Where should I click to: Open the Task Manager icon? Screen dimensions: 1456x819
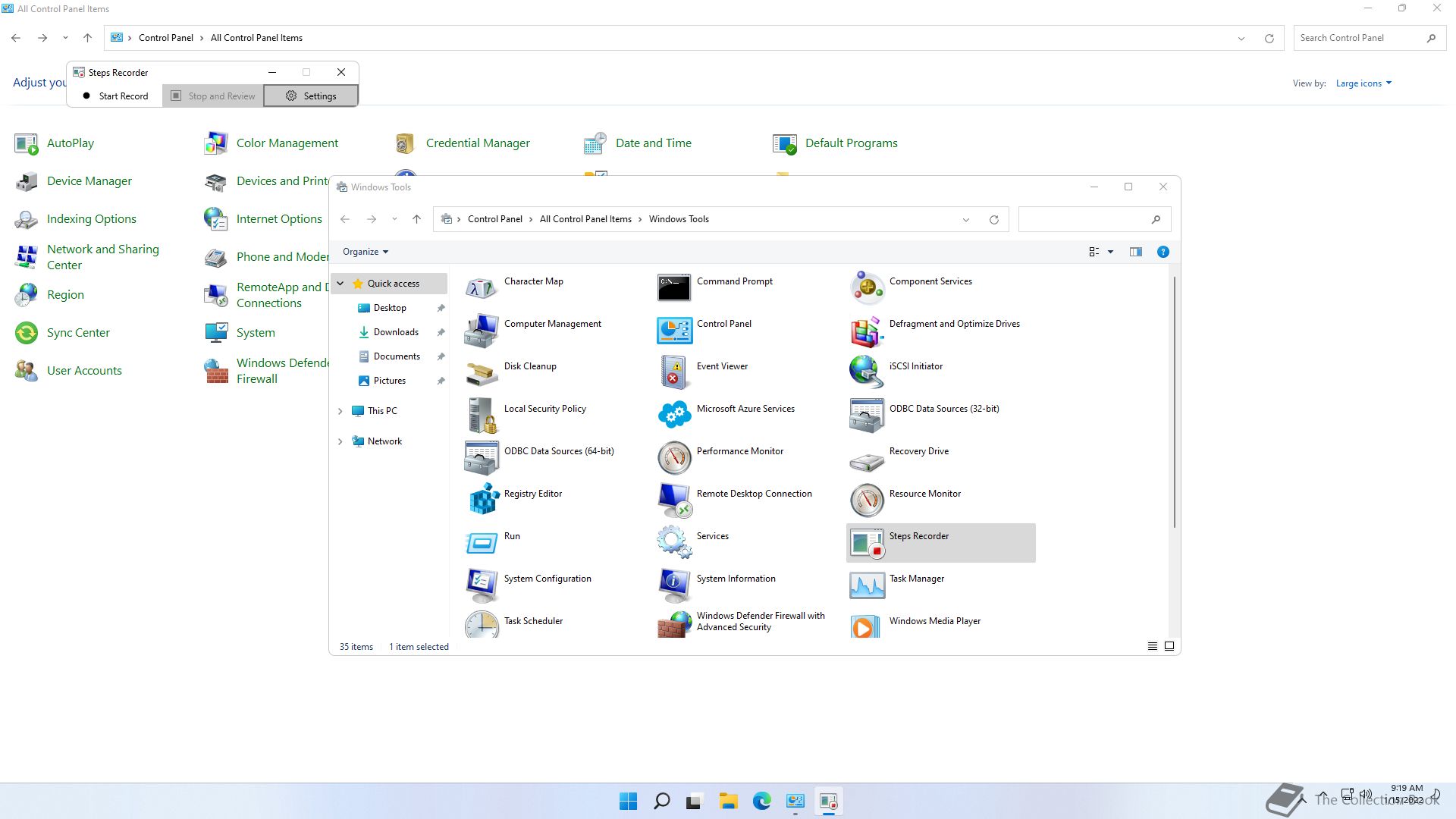click(867, 584)
